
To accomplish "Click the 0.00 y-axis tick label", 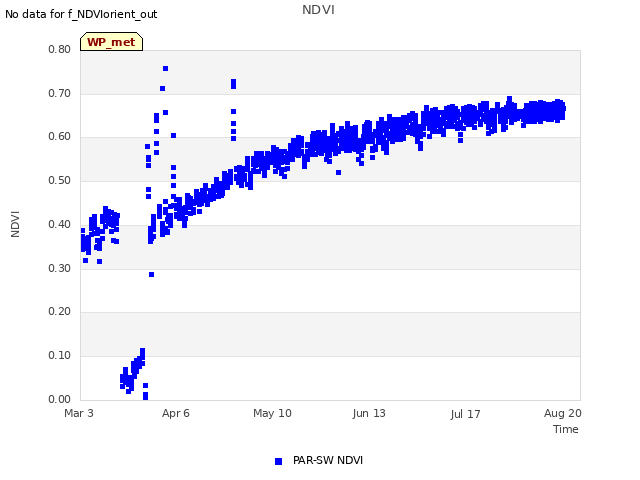I will 60,399.
